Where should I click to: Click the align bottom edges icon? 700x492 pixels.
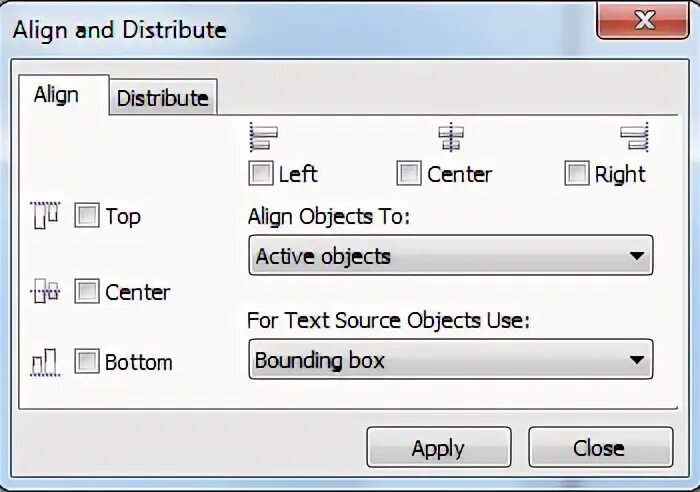point(46,361)
